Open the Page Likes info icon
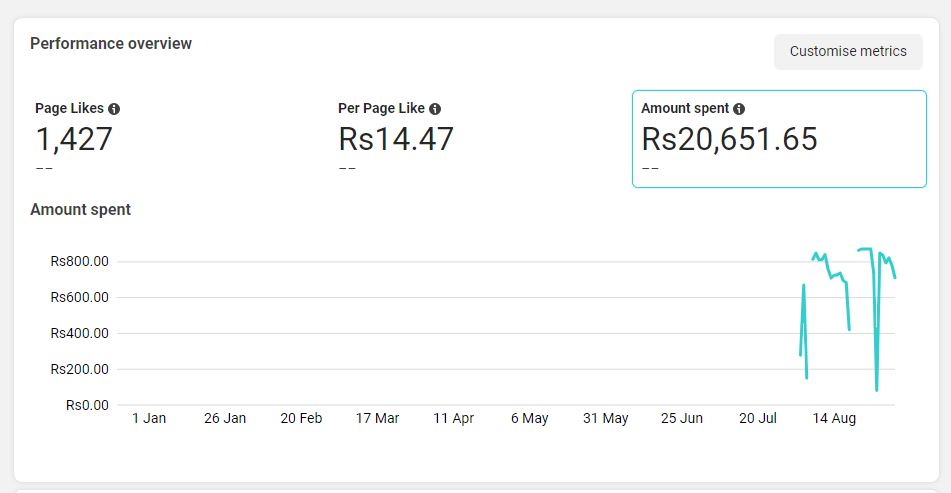The image size is (951, 493). coord(114,109)
